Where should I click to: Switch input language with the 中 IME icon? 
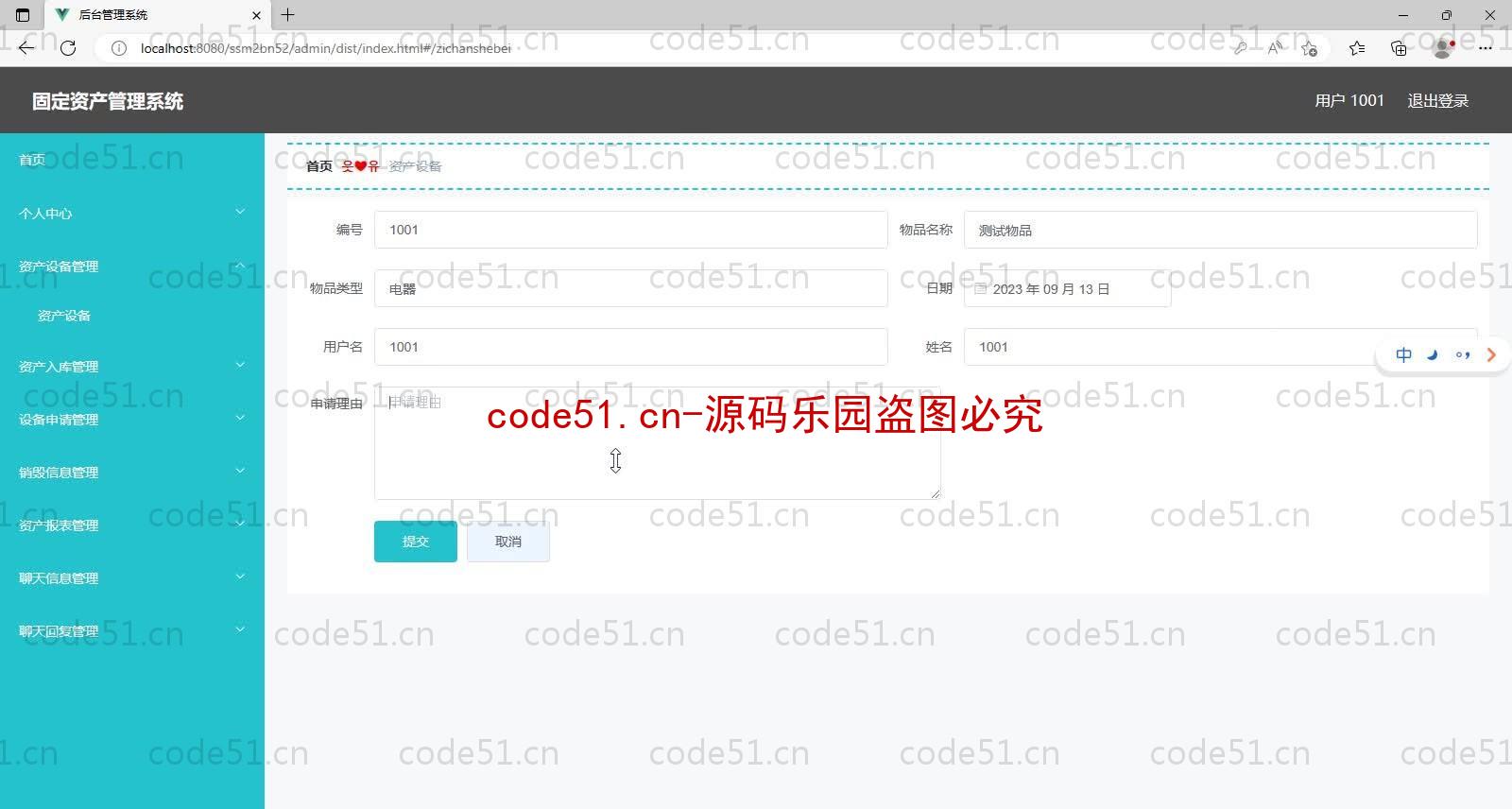1404,355
